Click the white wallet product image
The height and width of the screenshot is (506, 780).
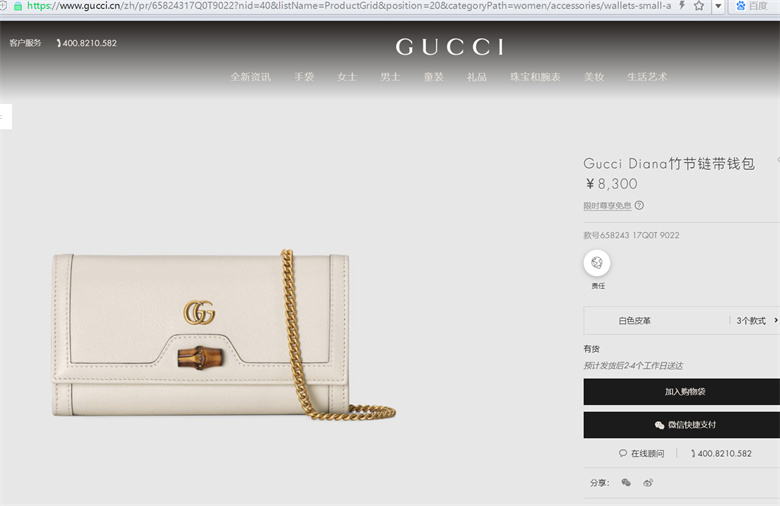tap(224, 335)
